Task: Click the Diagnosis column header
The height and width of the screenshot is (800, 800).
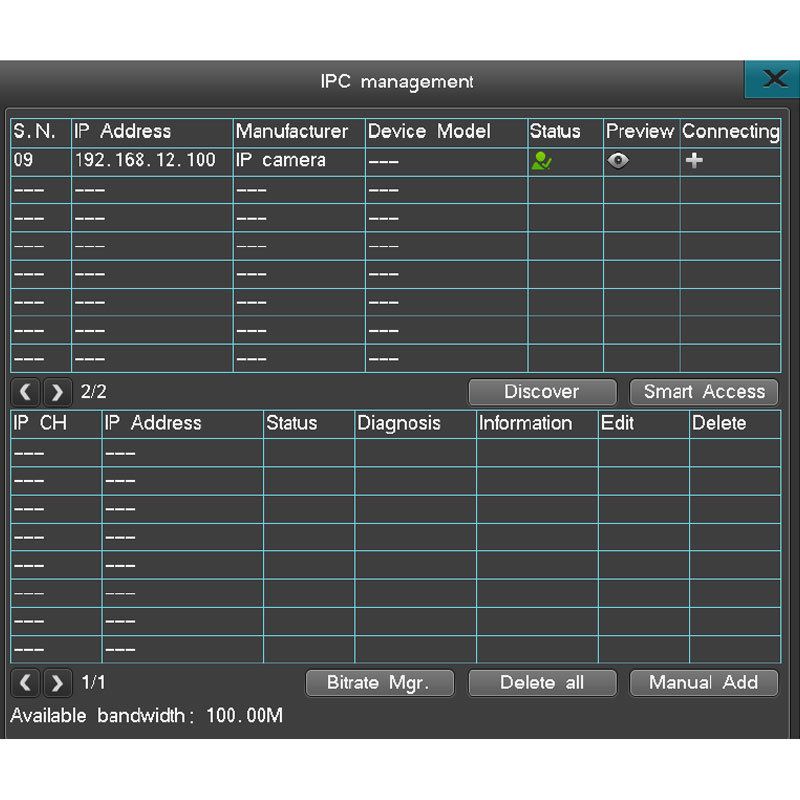Action: click(x=415, y=424)
